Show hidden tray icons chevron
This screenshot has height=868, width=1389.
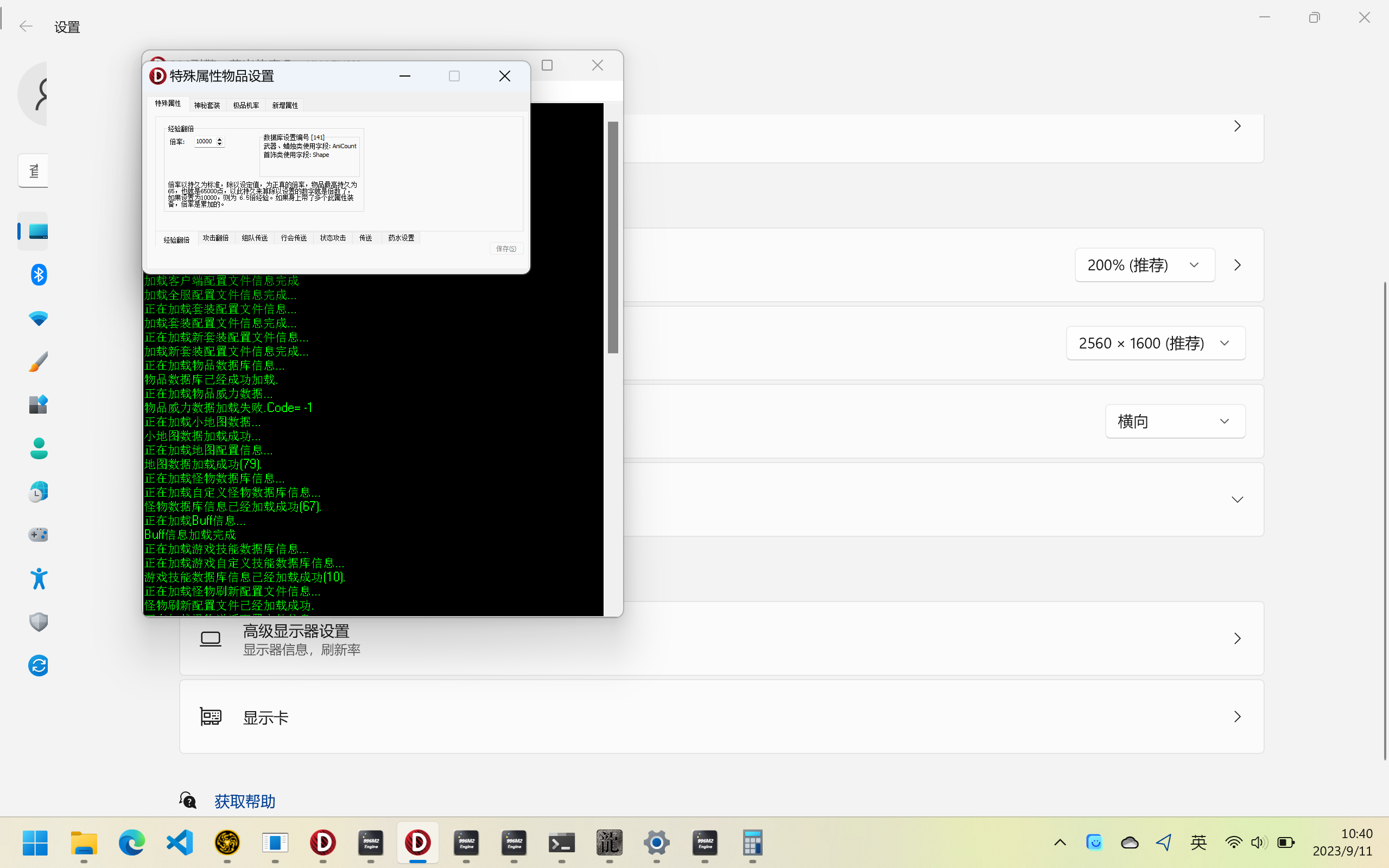(1060, 842)
